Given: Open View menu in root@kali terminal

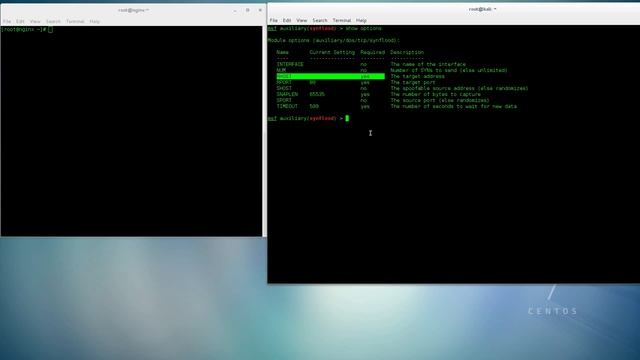Looking at the screenshot, I should tap(302, 20).
